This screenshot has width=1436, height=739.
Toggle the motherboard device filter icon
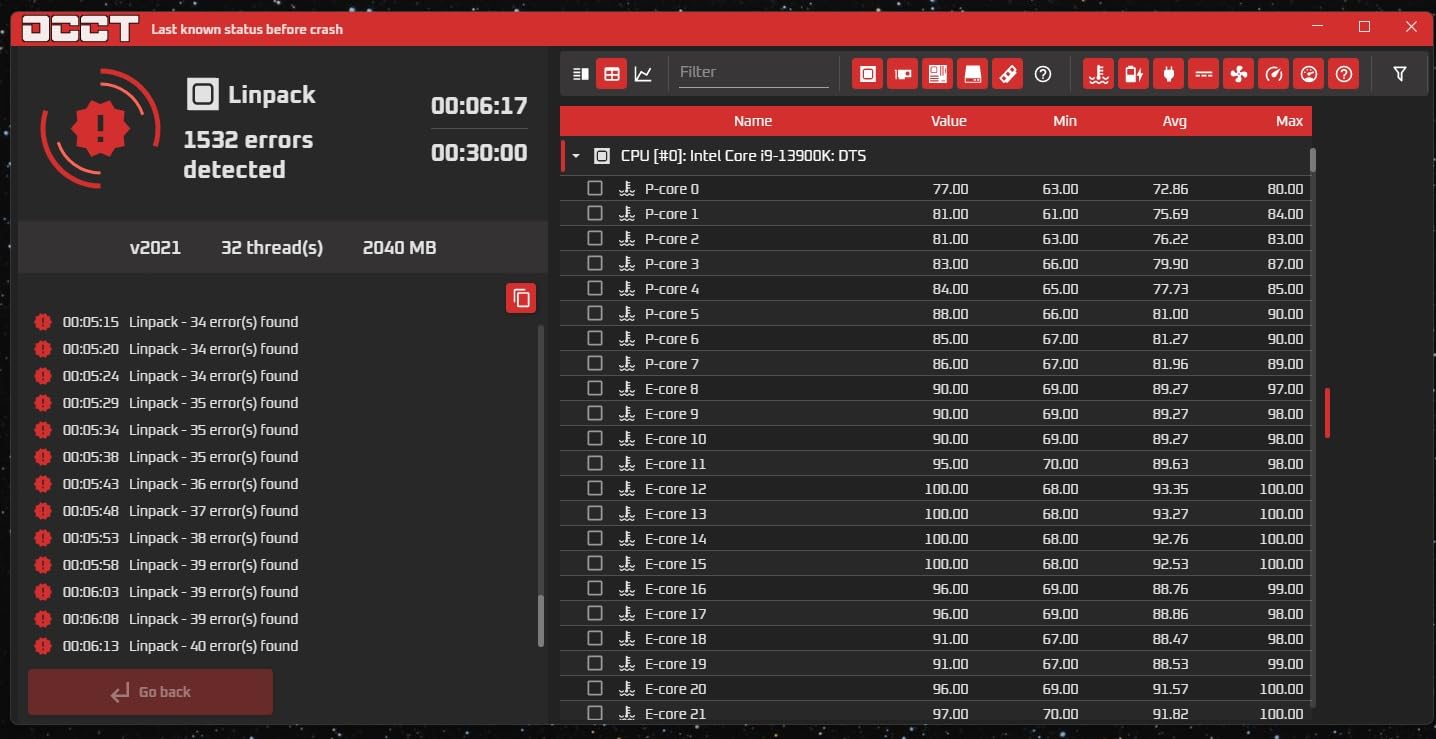pyautogui.click(x=937, y=74)
